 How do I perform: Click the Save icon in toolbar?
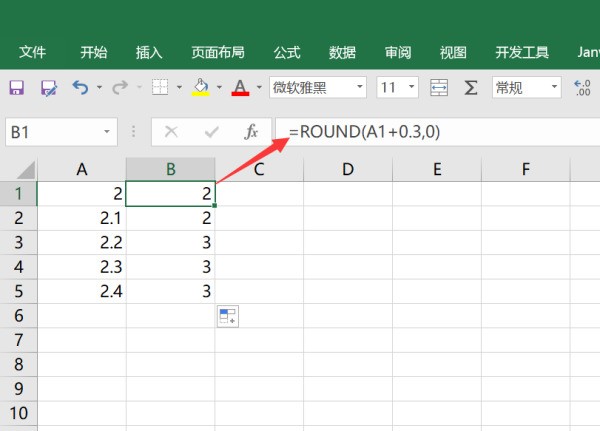coord(16,88)
